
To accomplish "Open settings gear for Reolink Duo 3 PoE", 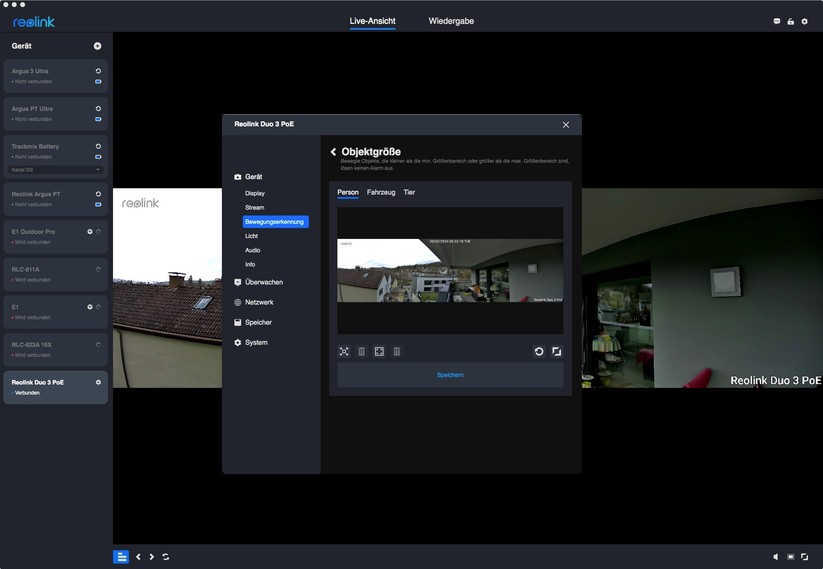I will click(98, 382).
